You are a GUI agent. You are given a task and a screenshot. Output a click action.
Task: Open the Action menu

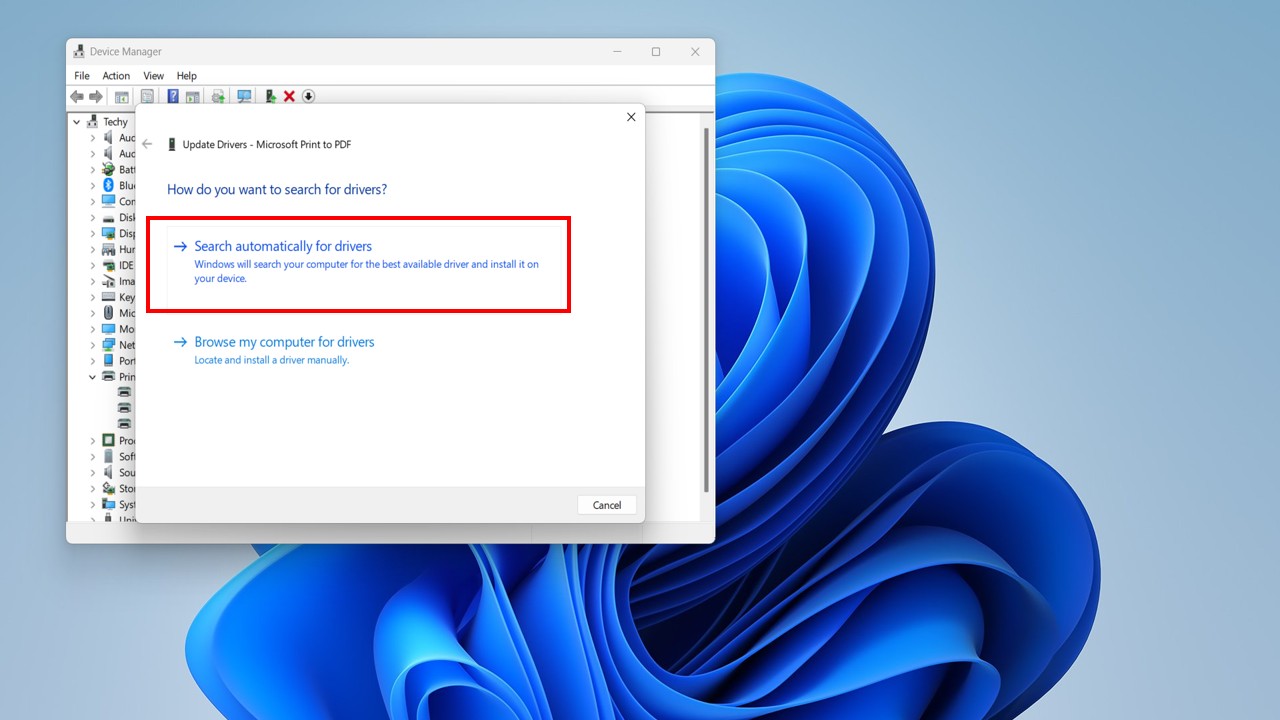click(116, 76)
